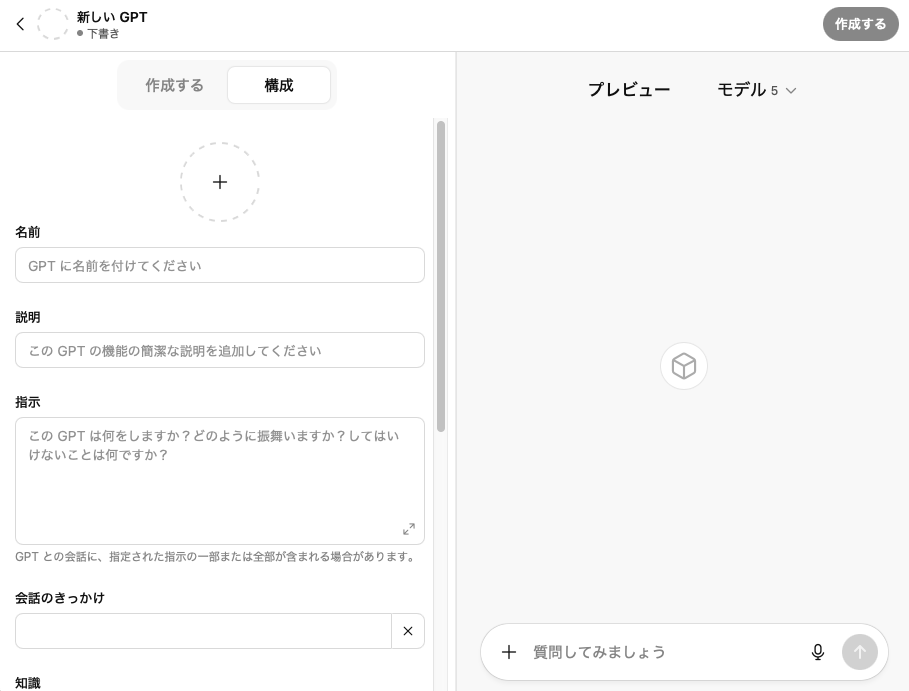Click the back arrow to exit GPT editor
Screen dimensions: 909x691
(x=21, y=24)
